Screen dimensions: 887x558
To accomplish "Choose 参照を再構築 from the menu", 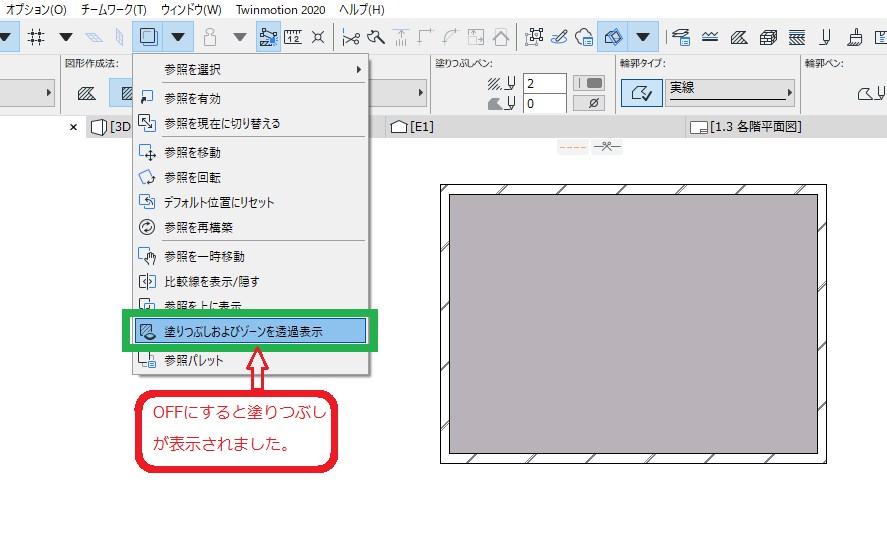I will tap(251, 228).
